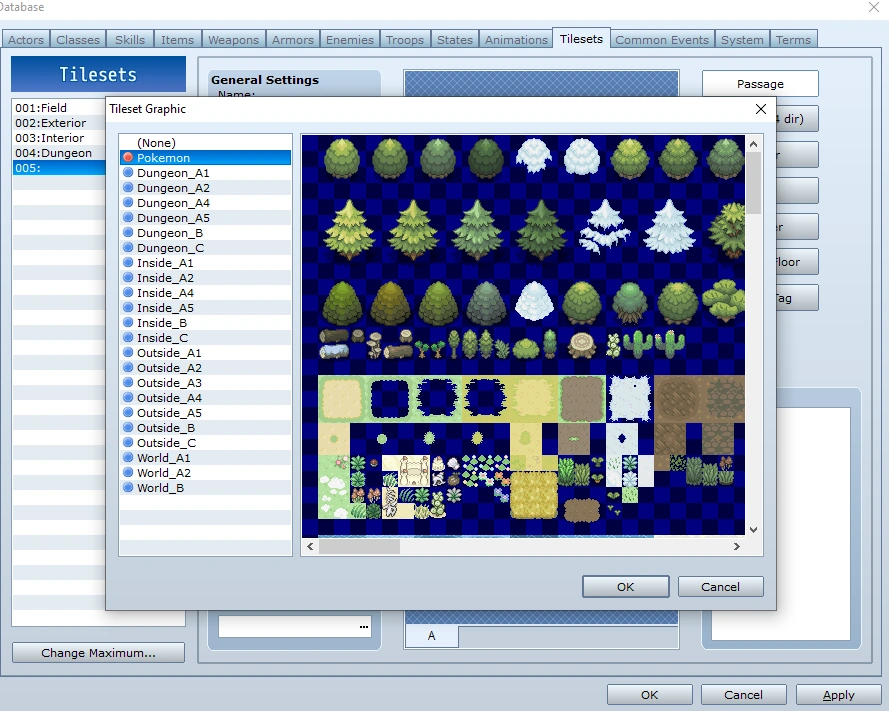Click the blue icon beside Dungeon_B
The image size is (889, 711).
(x=128, y=232)
